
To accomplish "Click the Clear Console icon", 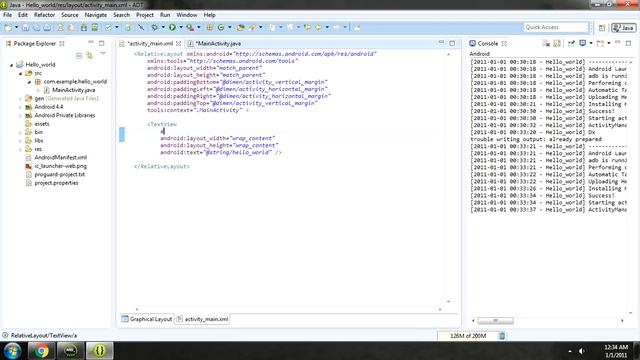I will pyautogui.click(x=546, y=43).
